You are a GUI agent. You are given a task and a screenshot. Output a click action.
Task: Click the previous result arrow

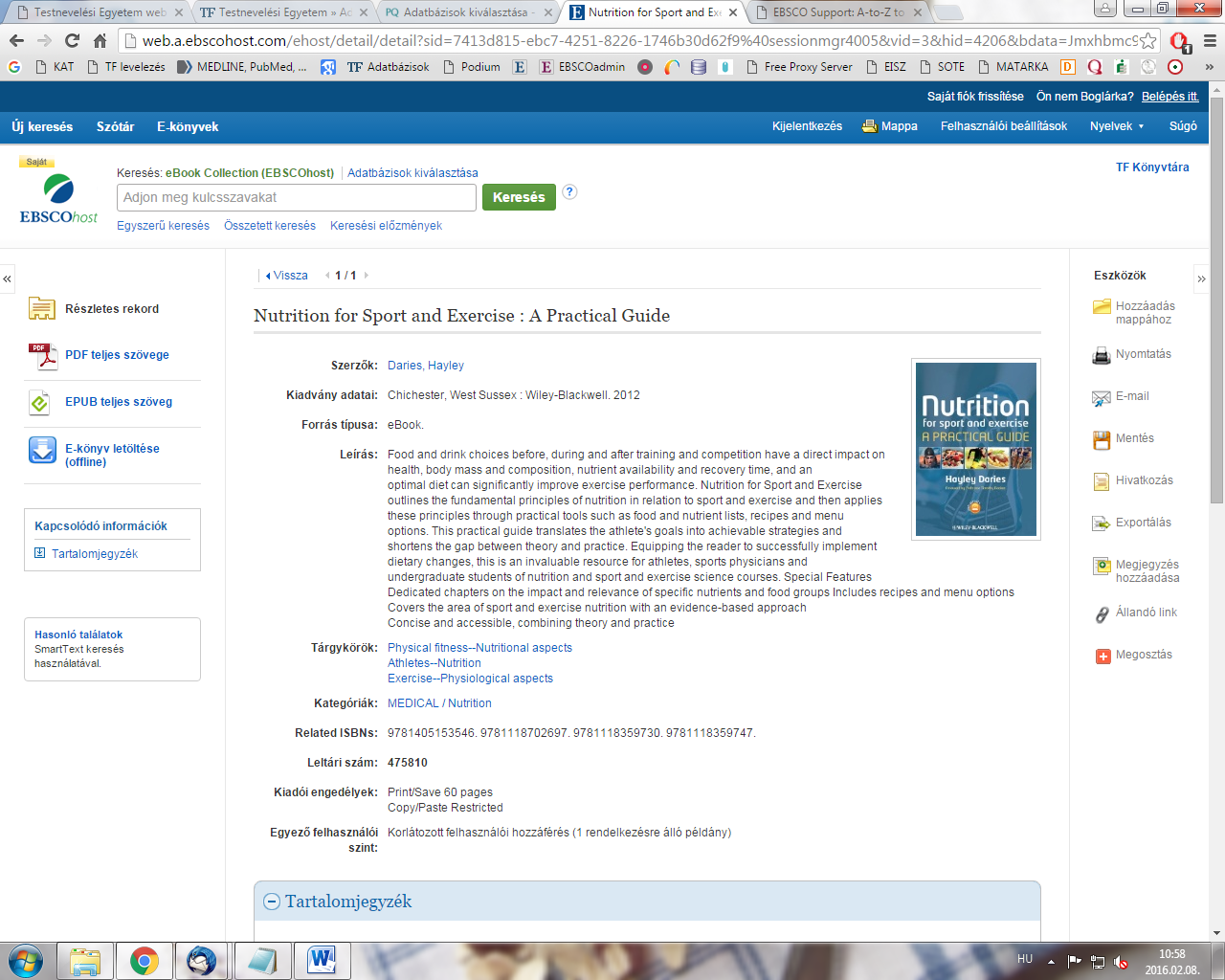[327, 276]
